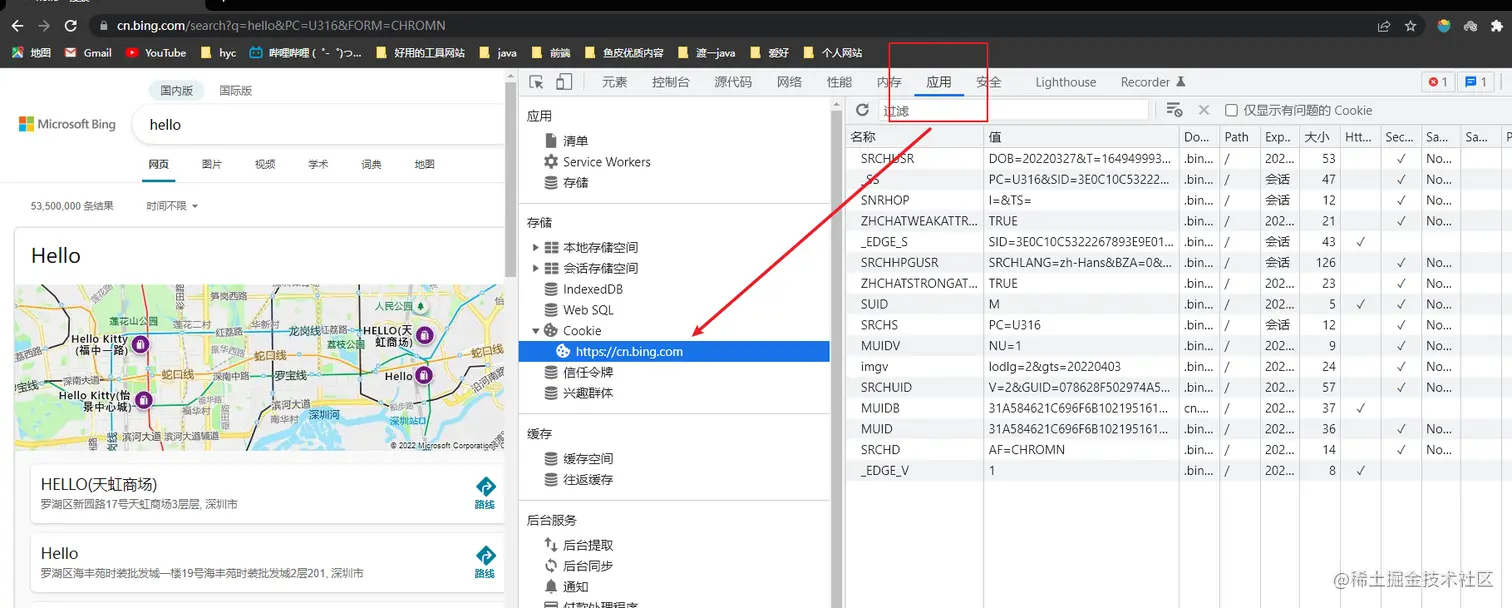This screenshot has width=1512, height=608.
Task: Click the Microsoft Bing logo
Action: (x=67, y=124)
